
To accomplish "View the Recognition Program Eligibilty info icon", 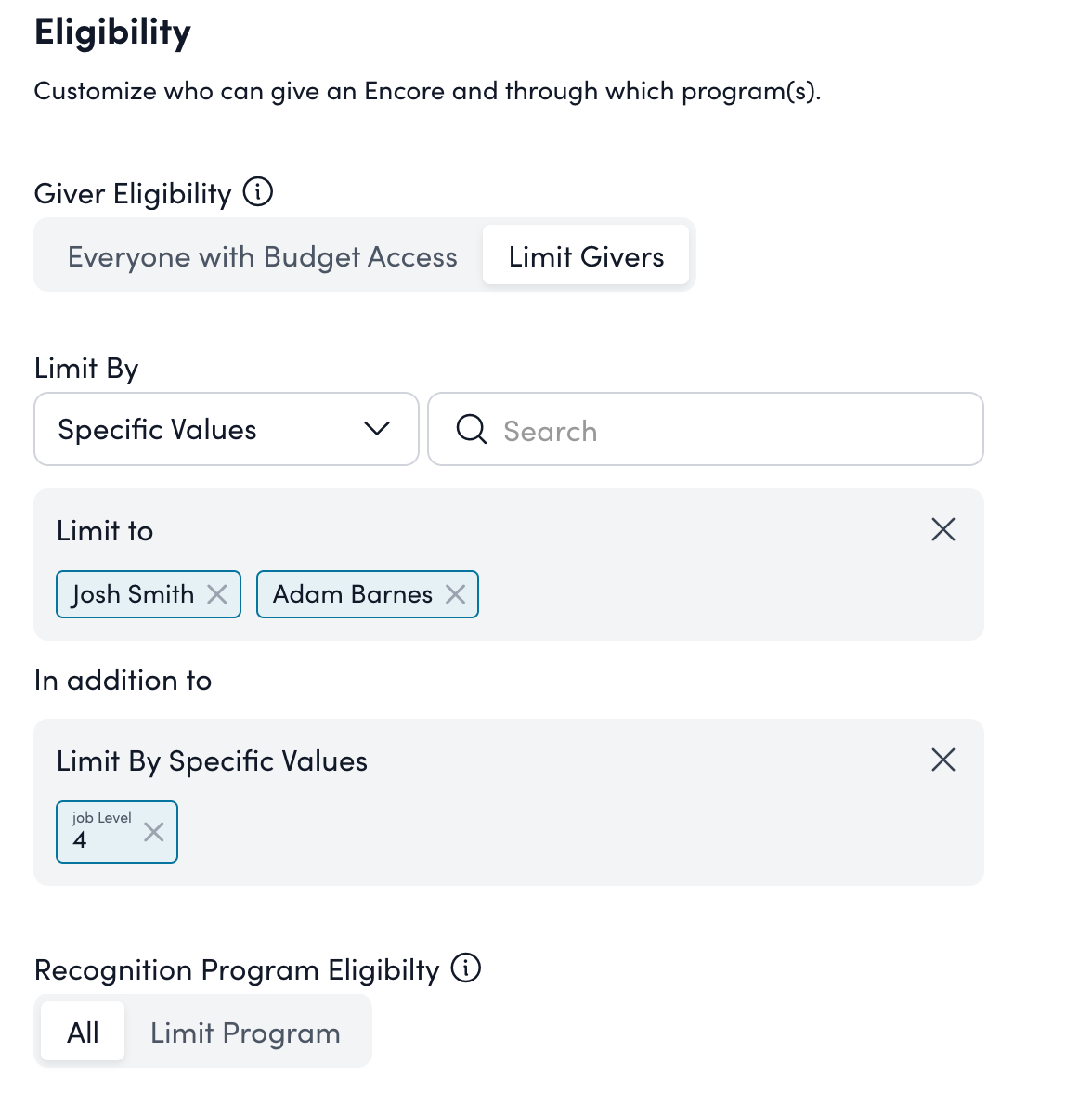I will pyautogui.click(x=467, y=968).
